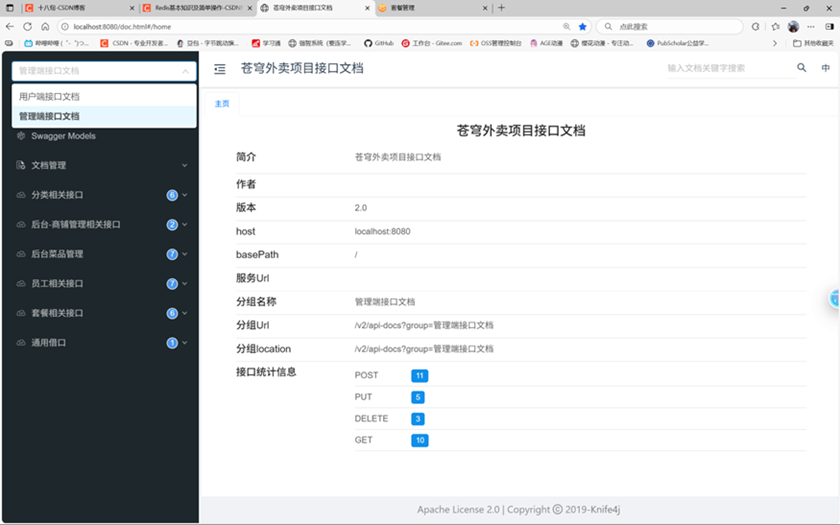Open the browser tab actions icon at the top-left
Viewport: 840px width, 525px height.
[10, 8]
